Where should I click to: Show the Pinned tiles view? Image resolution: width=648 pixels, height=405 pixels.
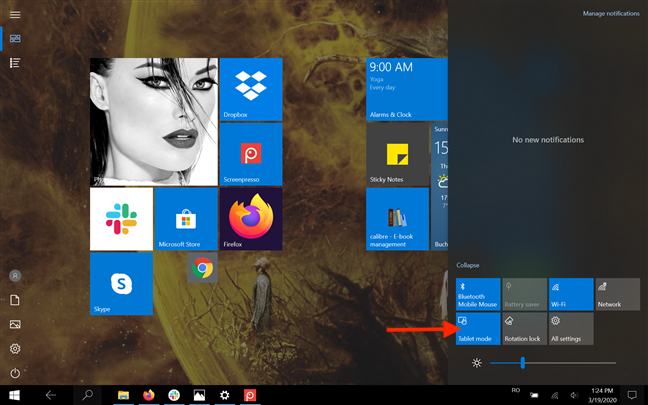(15, 39)
